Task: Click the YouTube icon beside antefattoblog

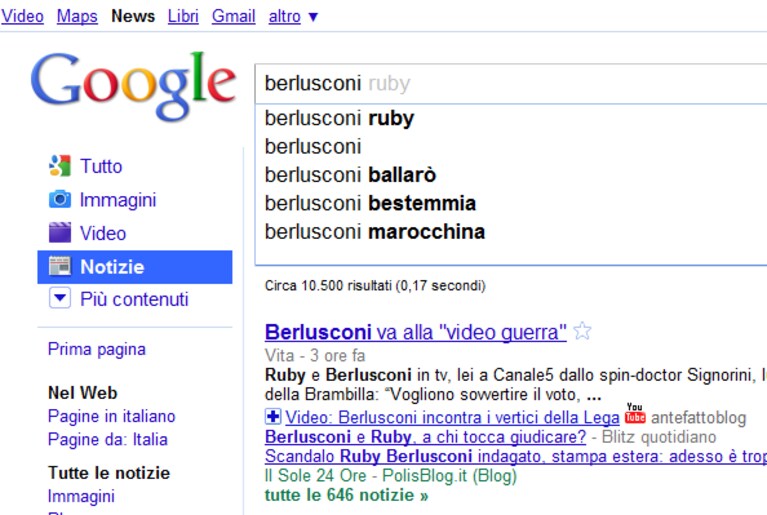Action: [x=635, y=414]
